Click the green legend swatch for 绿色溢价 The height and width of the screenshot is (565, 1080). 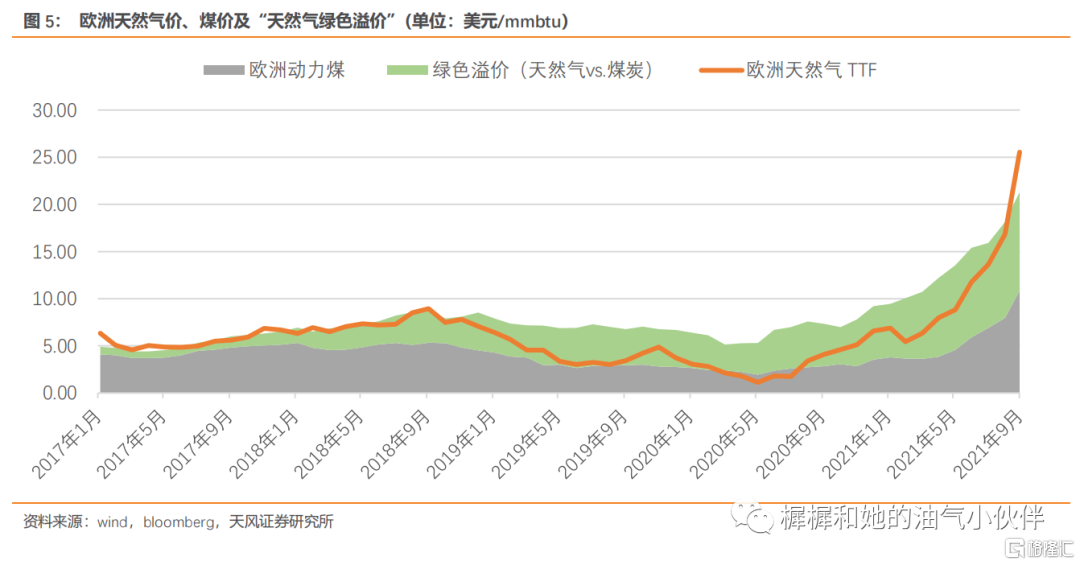[407, 70]
